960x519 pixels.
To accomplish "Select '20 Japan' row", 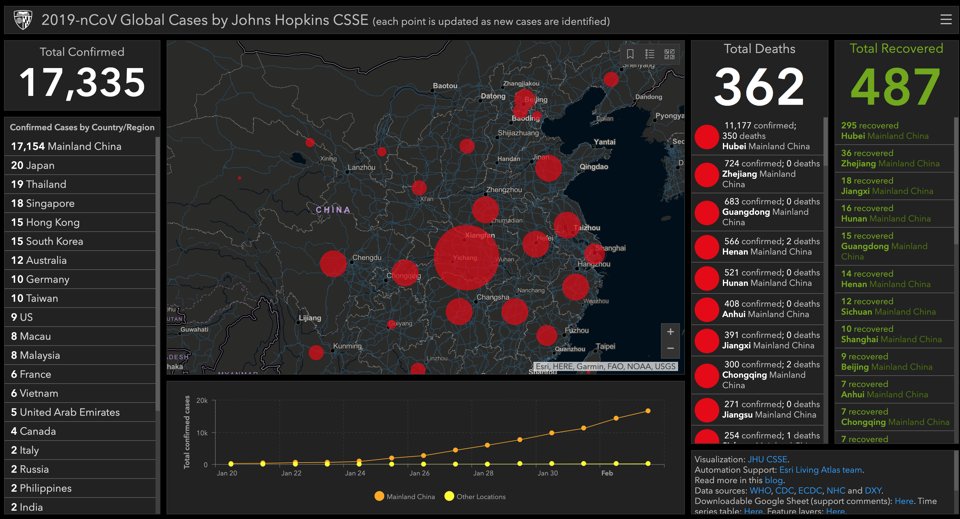I will pos(80,165).
